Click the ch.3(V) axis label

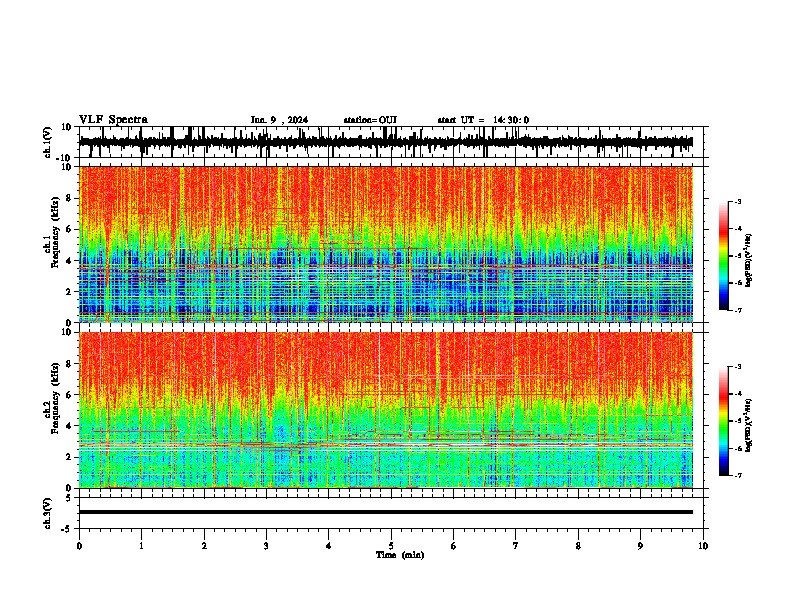pyautogui.click(x=48, y=513)
